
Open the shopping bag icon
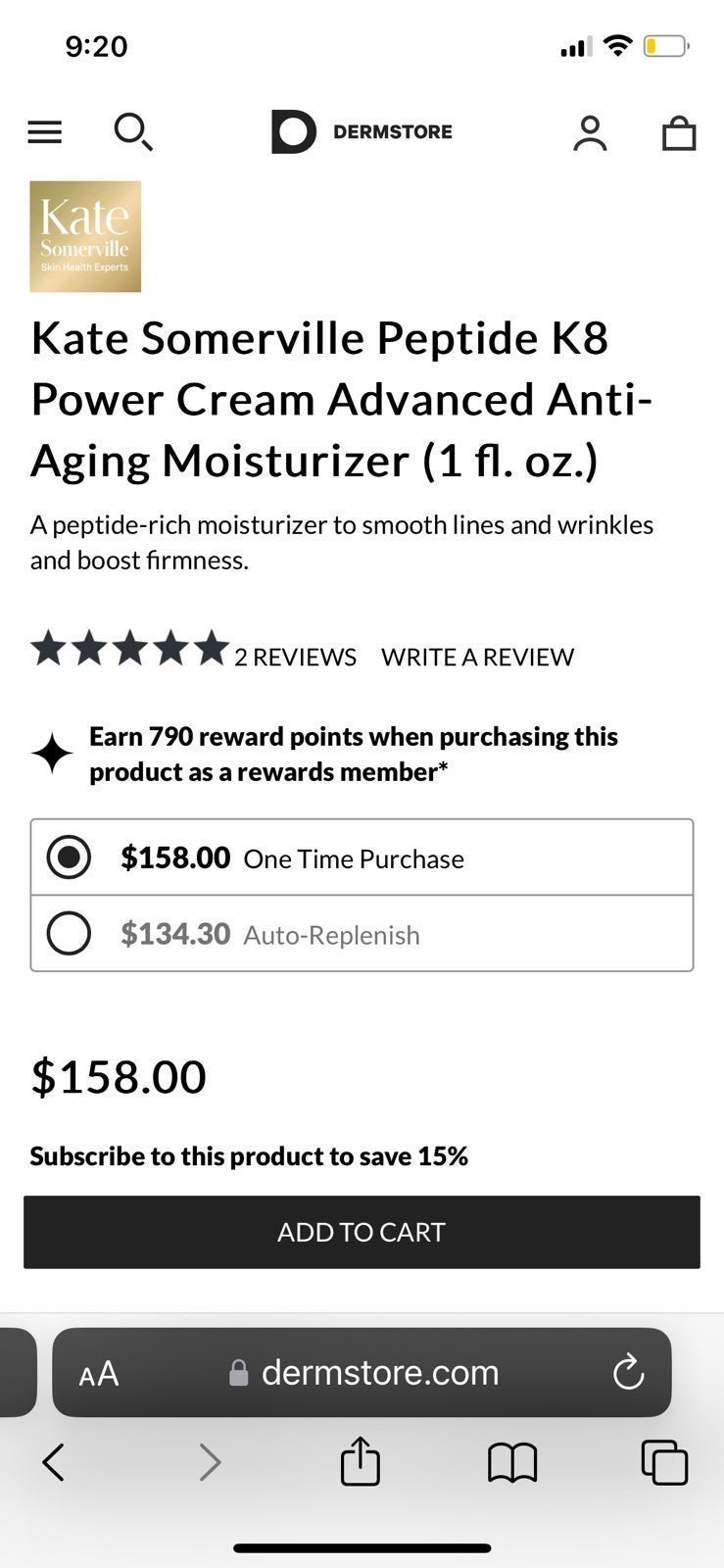[679, 133]
